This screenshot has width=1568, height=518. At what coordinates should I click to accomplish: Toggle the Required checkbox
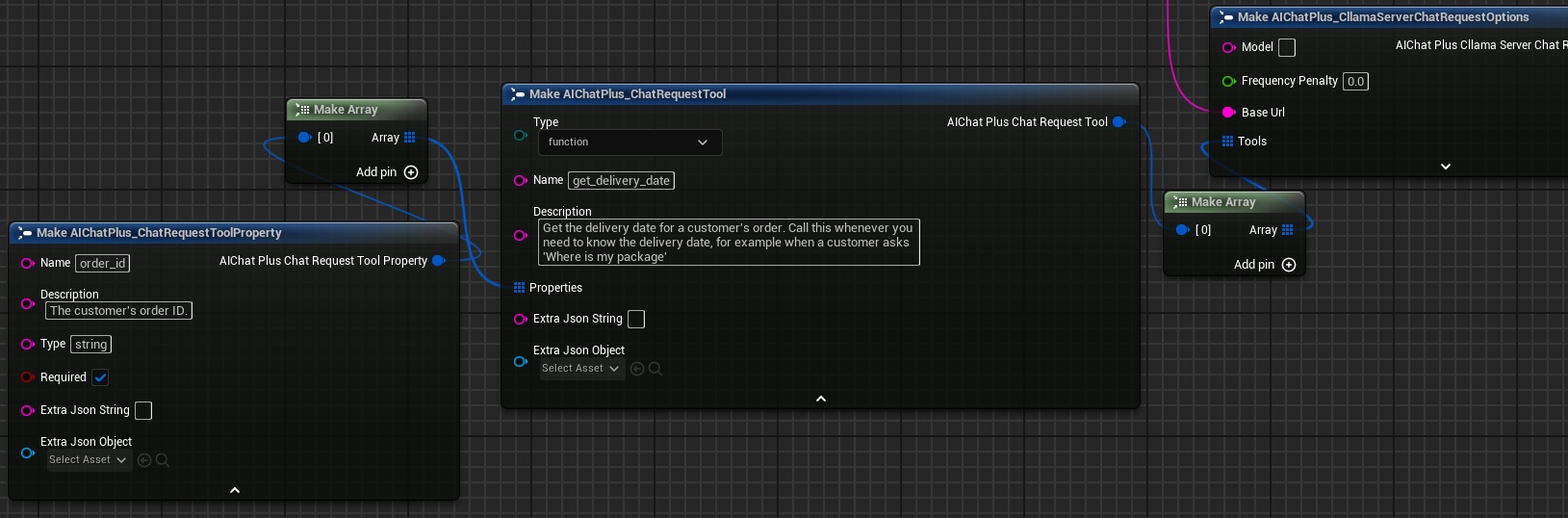101,377
